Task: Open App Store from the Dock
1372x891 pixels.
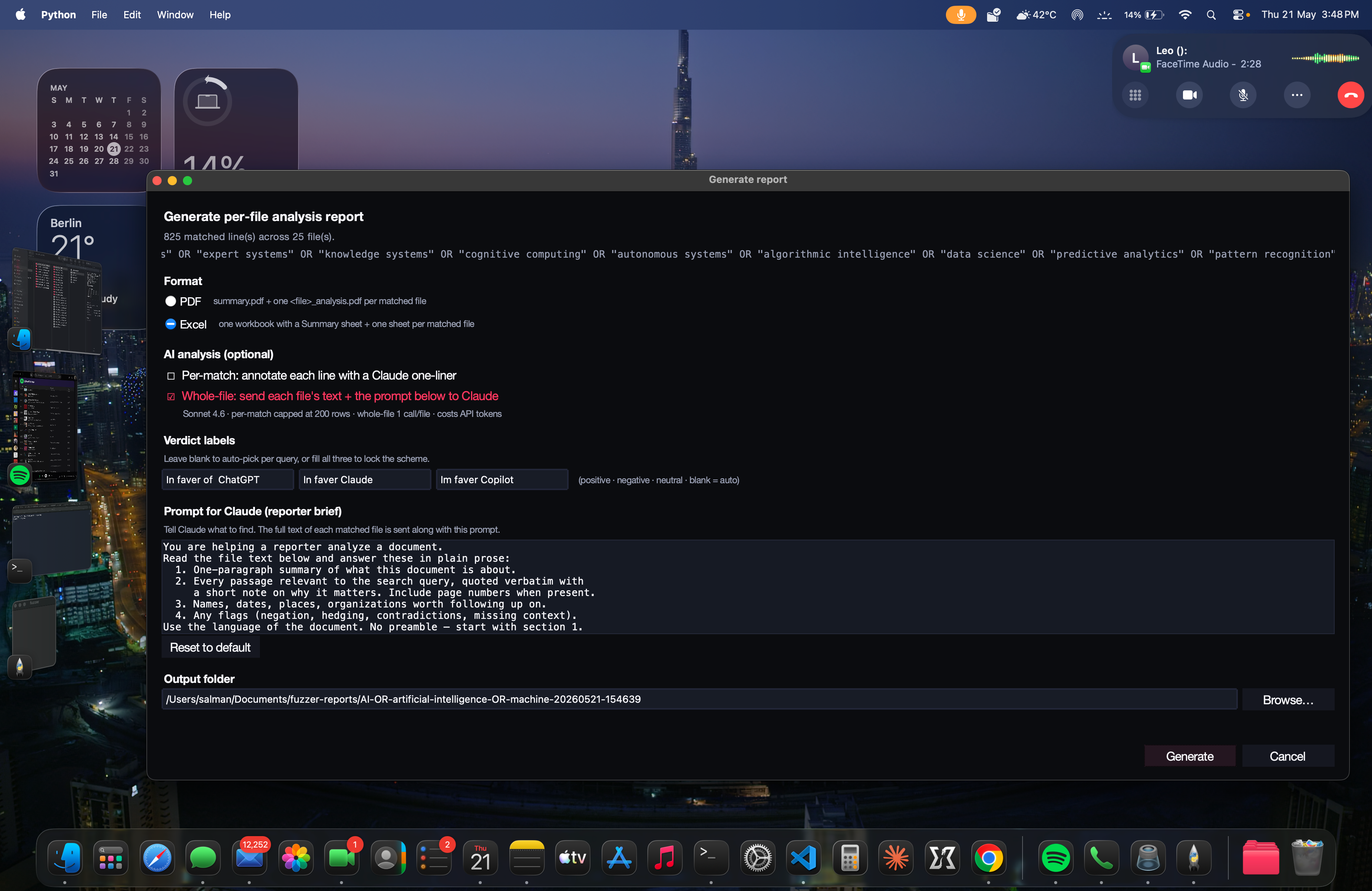Action: 619,857
